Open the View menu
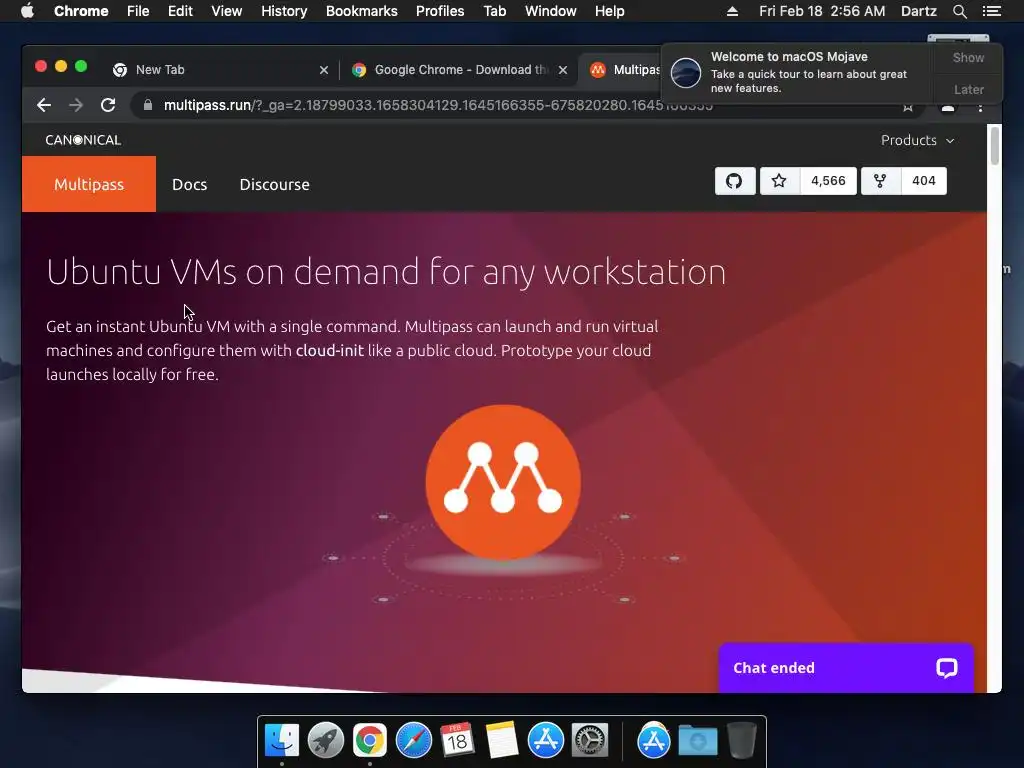Screen dimensions: 1024x768 [x=227, y=11]
